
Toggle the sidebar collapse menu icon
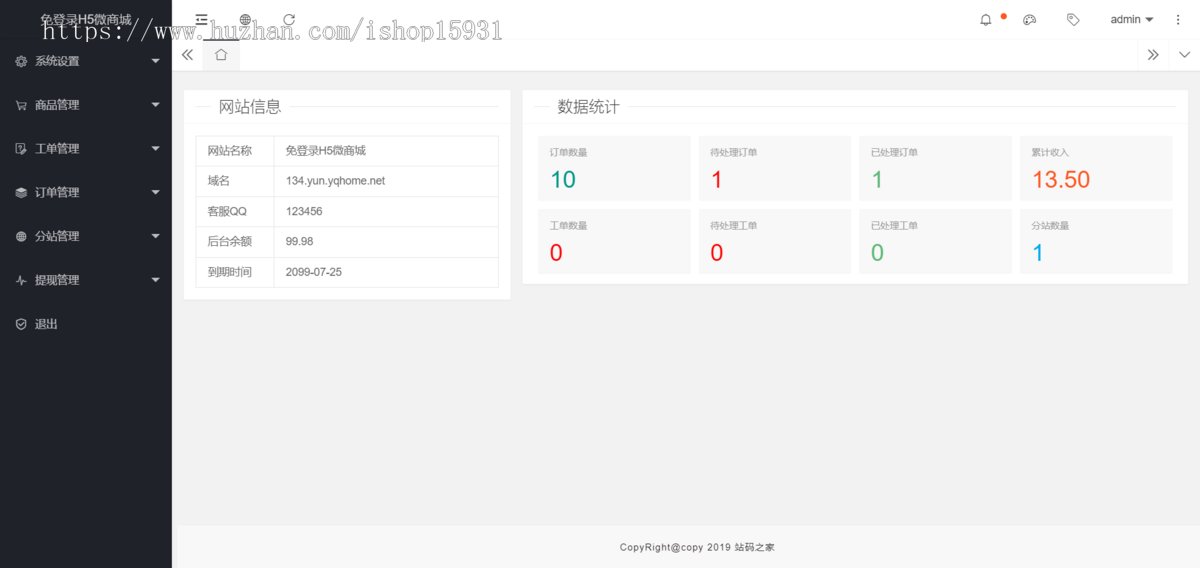click(202, 19)
